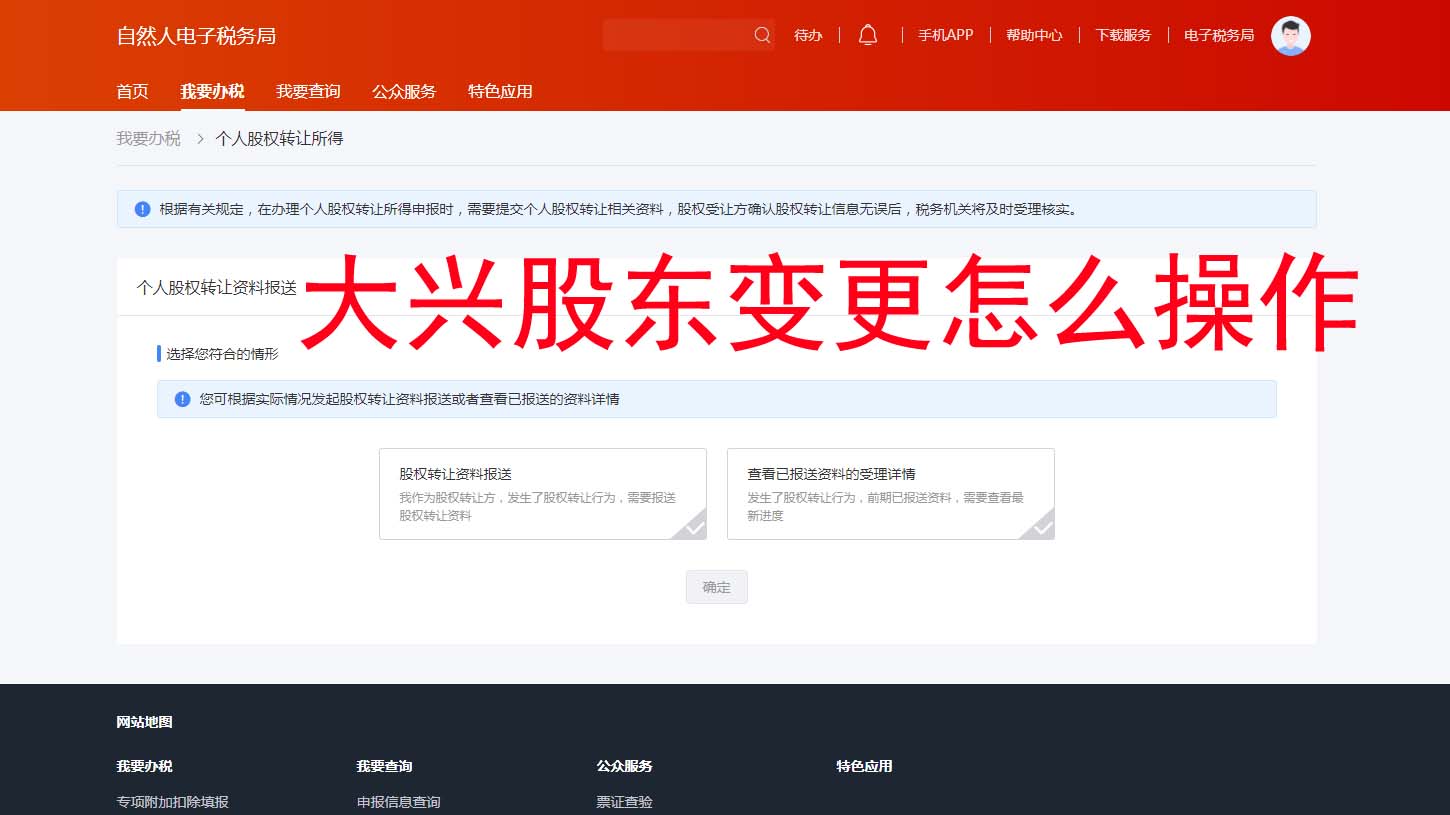Image resolution: width=1450 pixels, height=815 pixels.
Task: Click the search magnifier icon
Action: (x=762, y=34)
